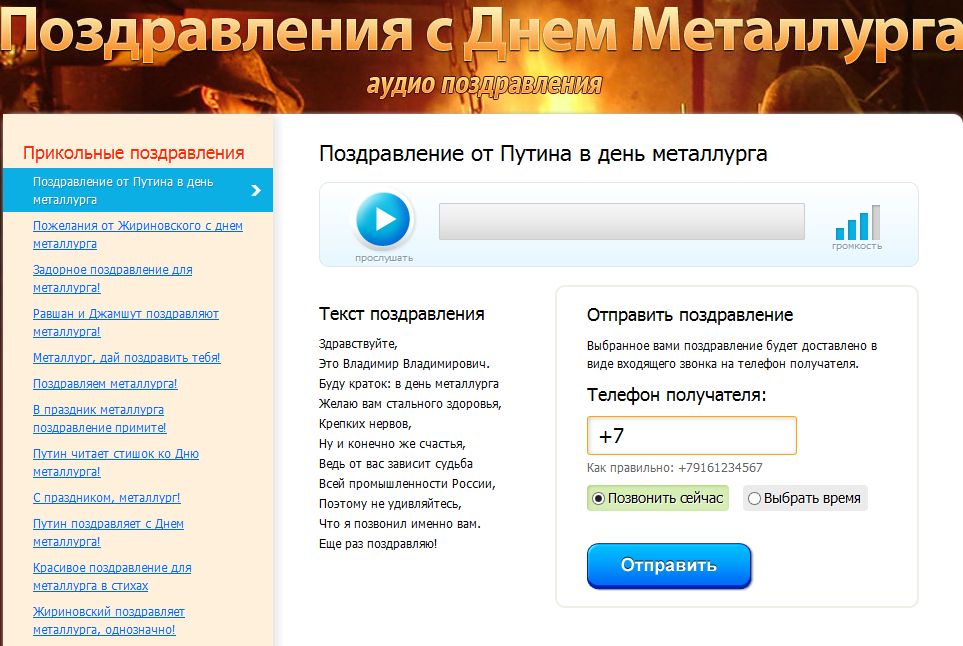Click the text line 'Это Владимир Владимирович.'
The height and width of the screenshot is (646, 963).
(x=404, y=364)
